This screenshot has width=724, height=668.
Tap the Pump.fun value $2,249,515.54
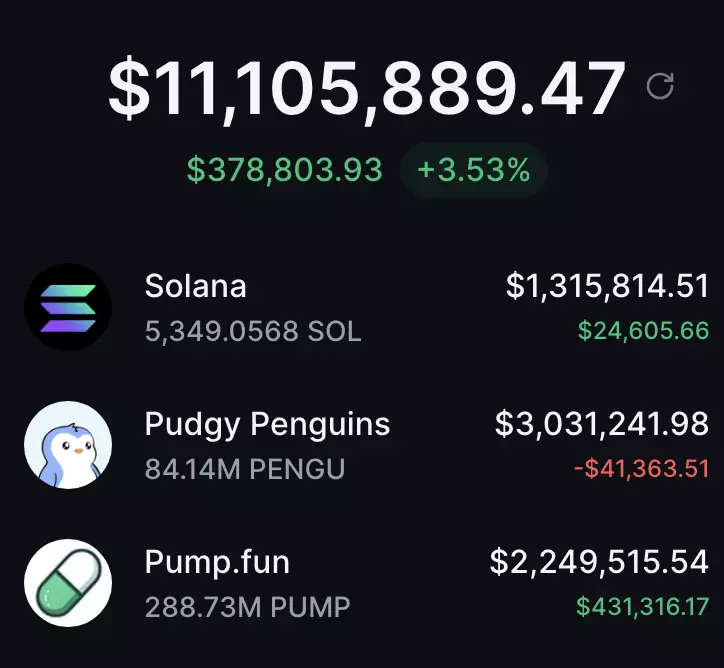pos(599,562)
